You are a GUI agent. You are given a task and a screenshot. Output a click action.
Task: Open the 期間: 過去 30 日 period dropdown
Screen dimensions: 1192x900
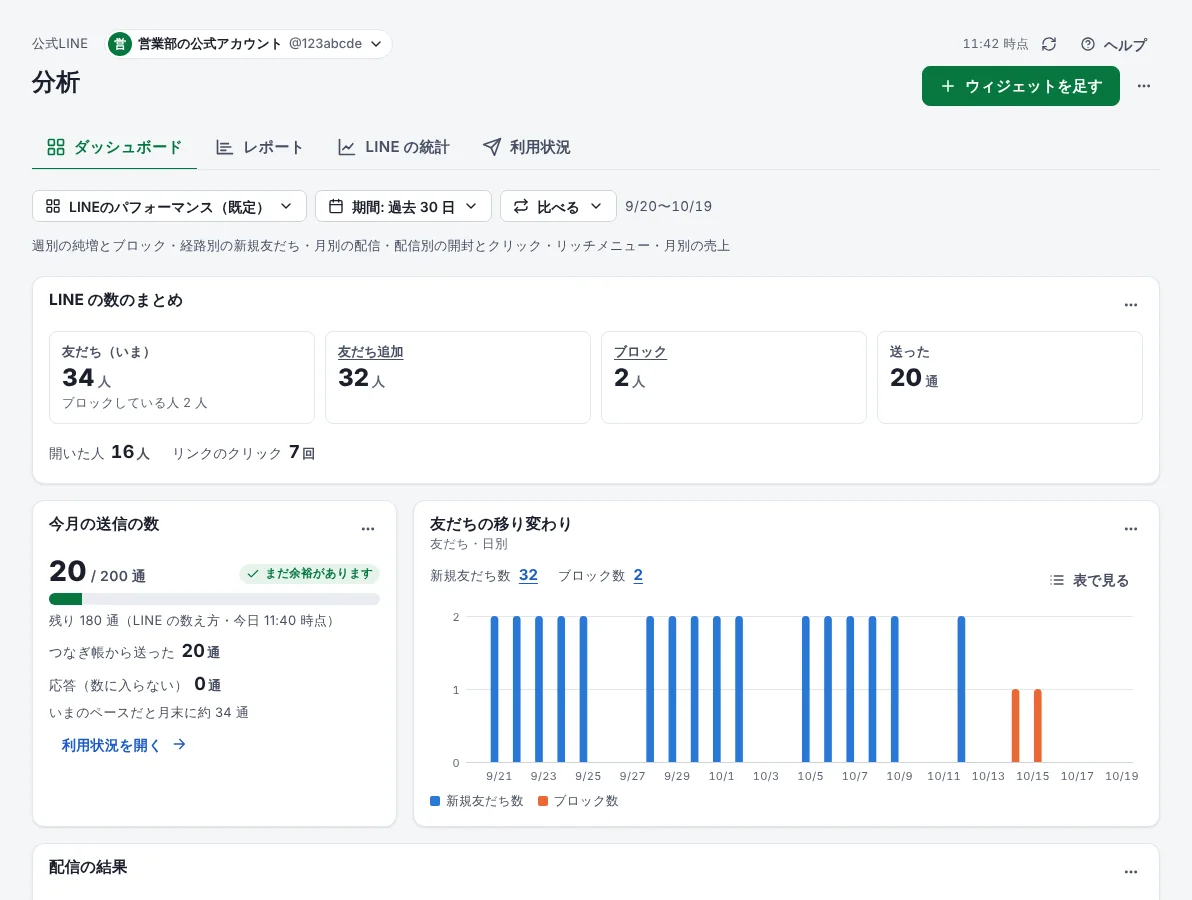[x=403, y=207]
